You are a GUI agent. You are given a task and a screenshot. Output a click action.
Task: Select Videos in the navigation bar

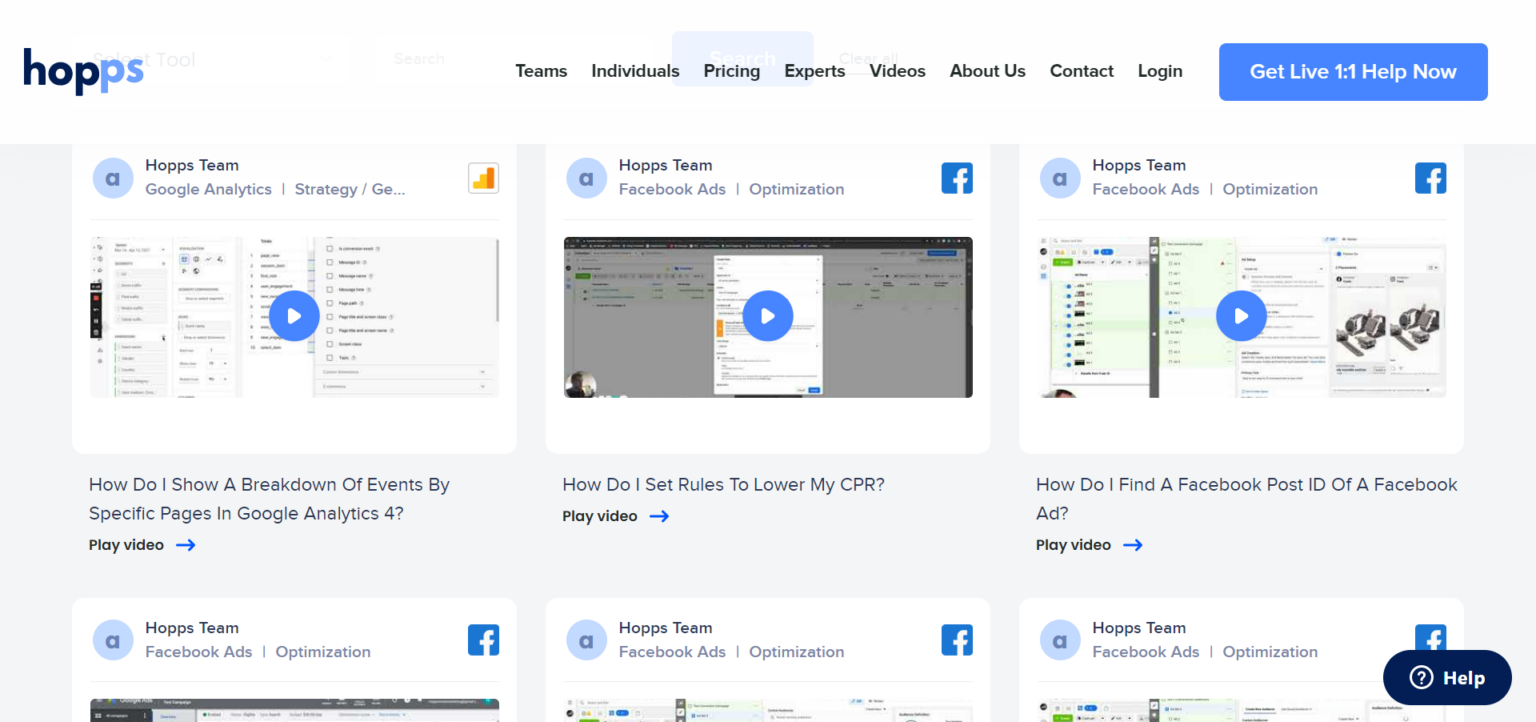click(897, 71)
